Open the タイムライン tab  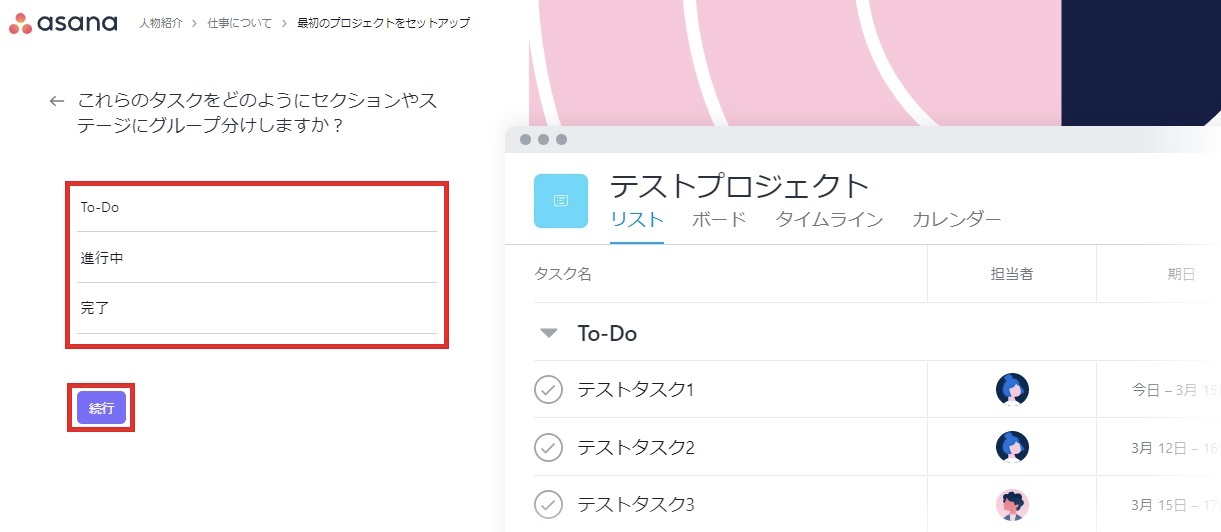pyautogui.click(x=829, y=220)
